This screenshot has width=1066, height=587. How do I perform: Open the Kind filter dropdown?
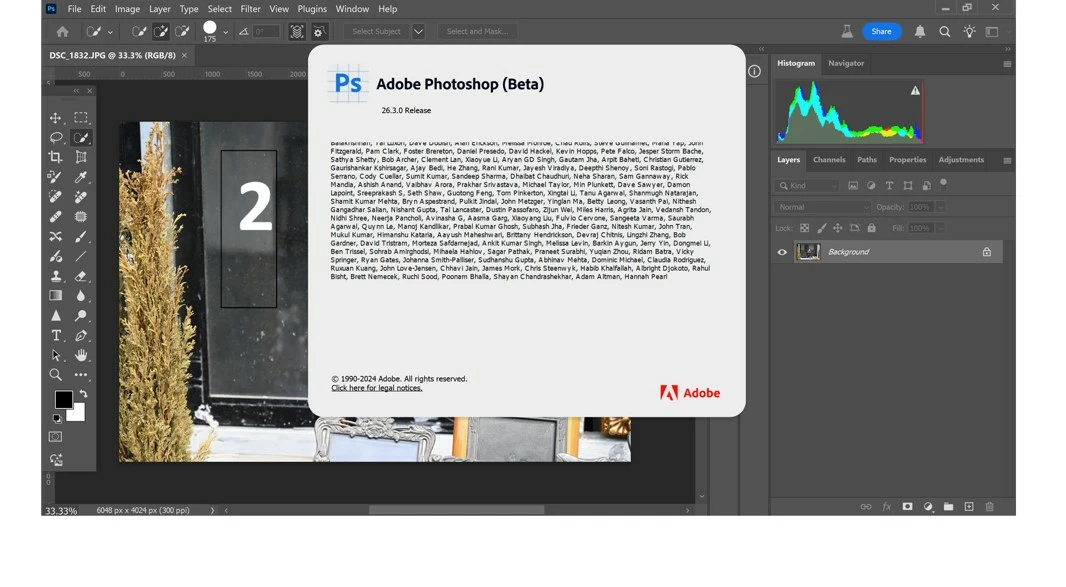pyautogui.click(x=808, y=186)
